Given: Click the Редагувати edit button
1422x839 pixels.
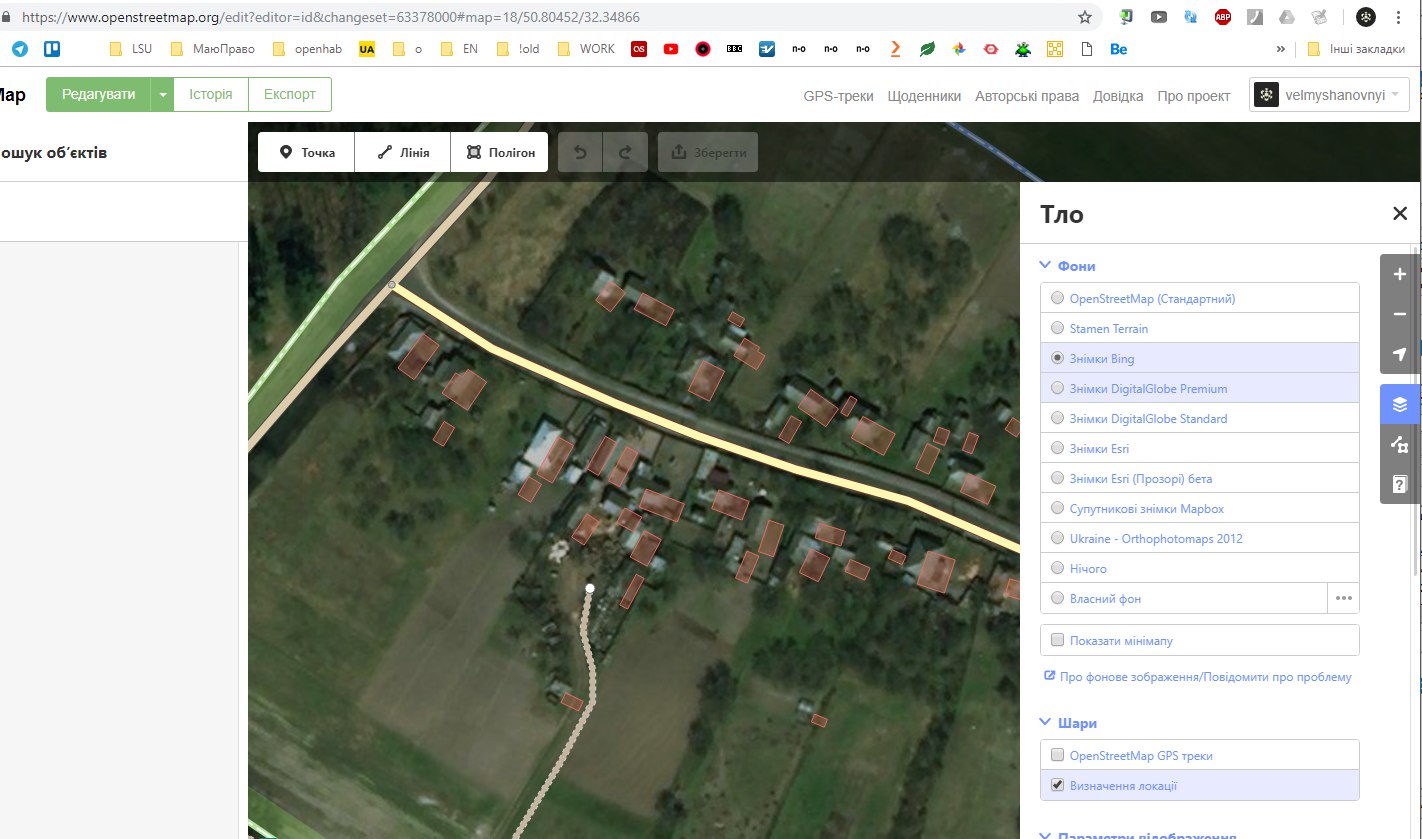Looking at the screenshot, I should click(x=98, y=94).
